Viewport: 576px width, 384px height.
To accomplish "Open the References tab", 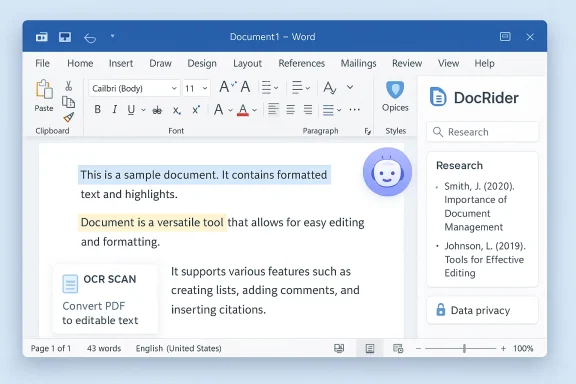I will (302, 63).
